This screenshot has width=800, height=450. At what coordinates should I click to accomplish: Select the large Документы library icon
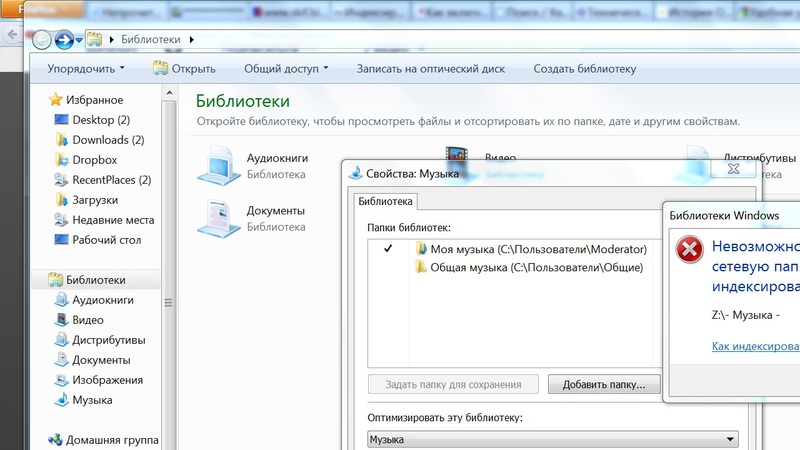(218, 218)
